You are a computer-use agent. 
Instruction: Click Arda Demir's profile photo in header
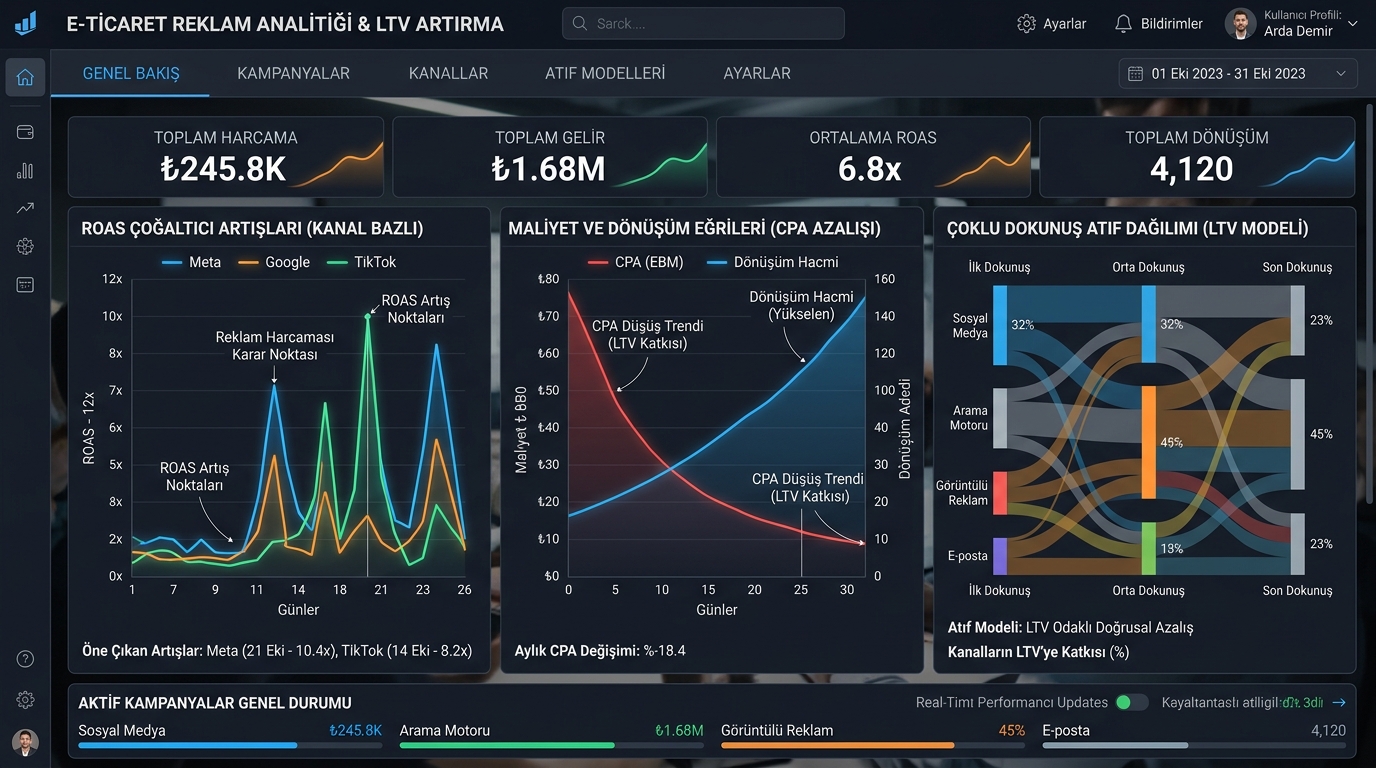click(x=1240, y=23)
